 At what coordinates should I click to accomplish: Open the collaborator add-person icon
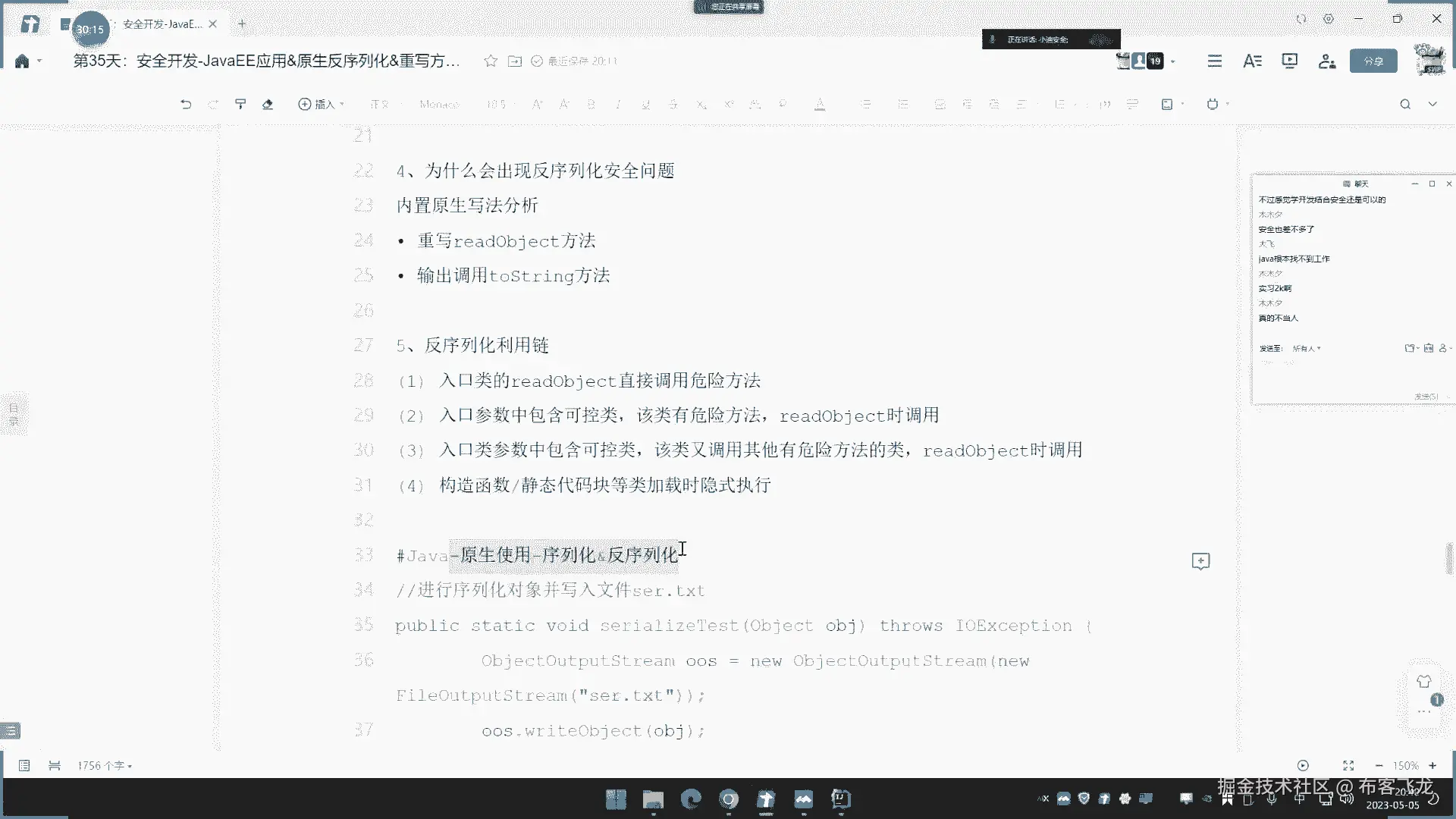[1327, 61]
